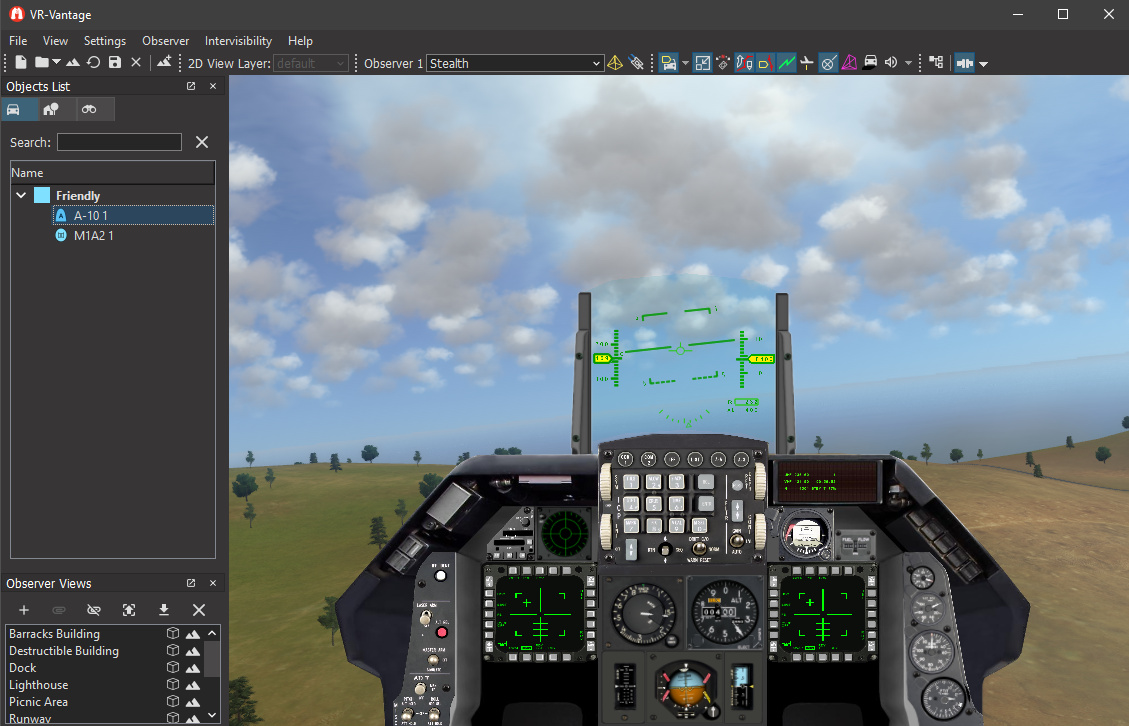This screenshot has height=726, width=1129.
Task: Open the Observer 1 mode dropdown showing Stealth
Action: 515,63
